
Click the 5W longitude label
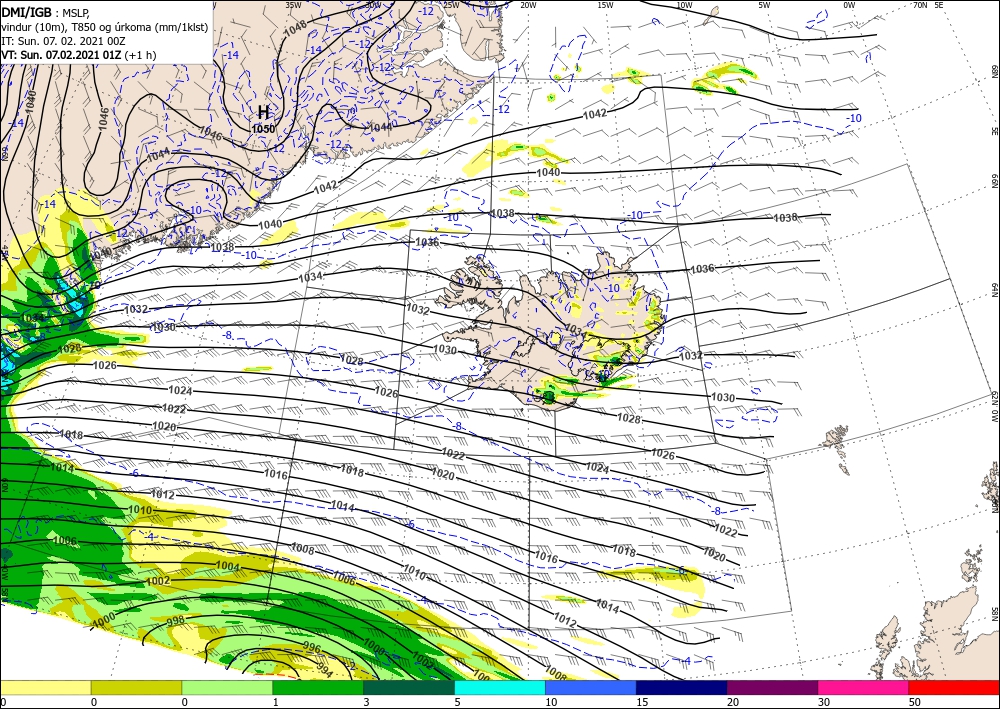pyautogui.click(x=764, y=4)
